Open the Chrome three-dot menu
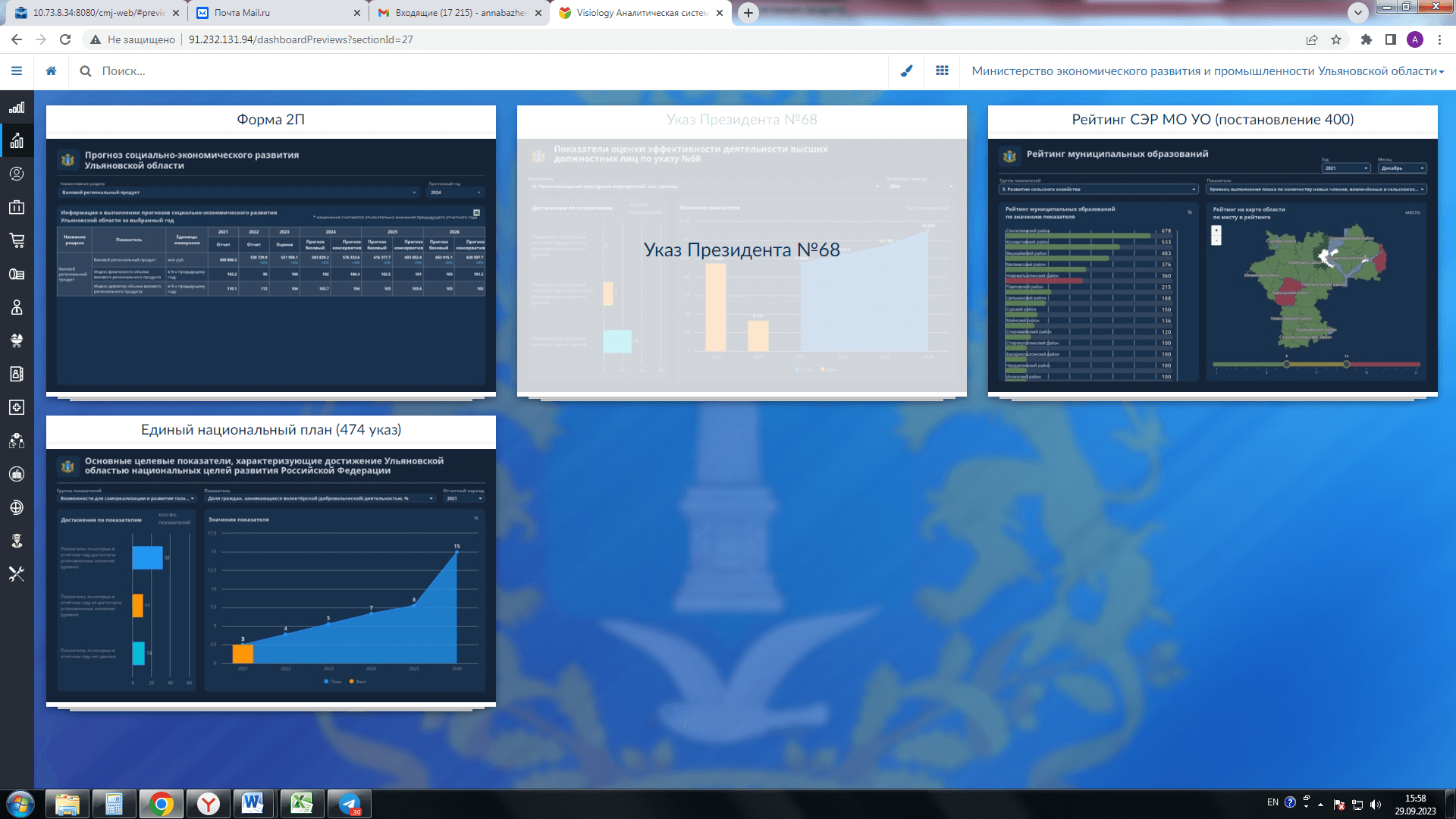This screenshot has width=1456, height=819. pyautogui.click(x=1439, y=39)
